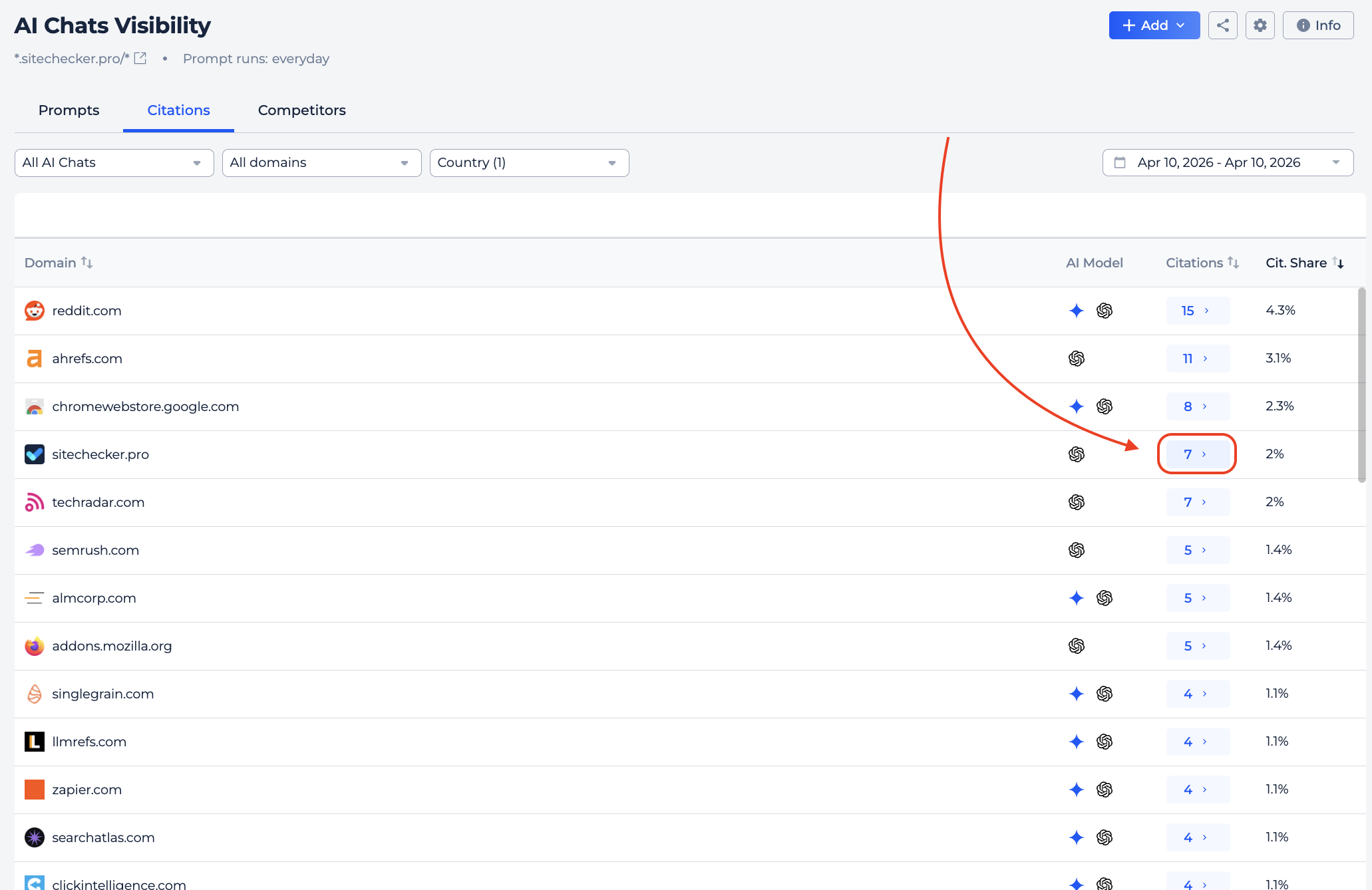Open the Country (1) dropdown
The height and width of the screenshot is (890, 1372).
(x=529, y=163)
